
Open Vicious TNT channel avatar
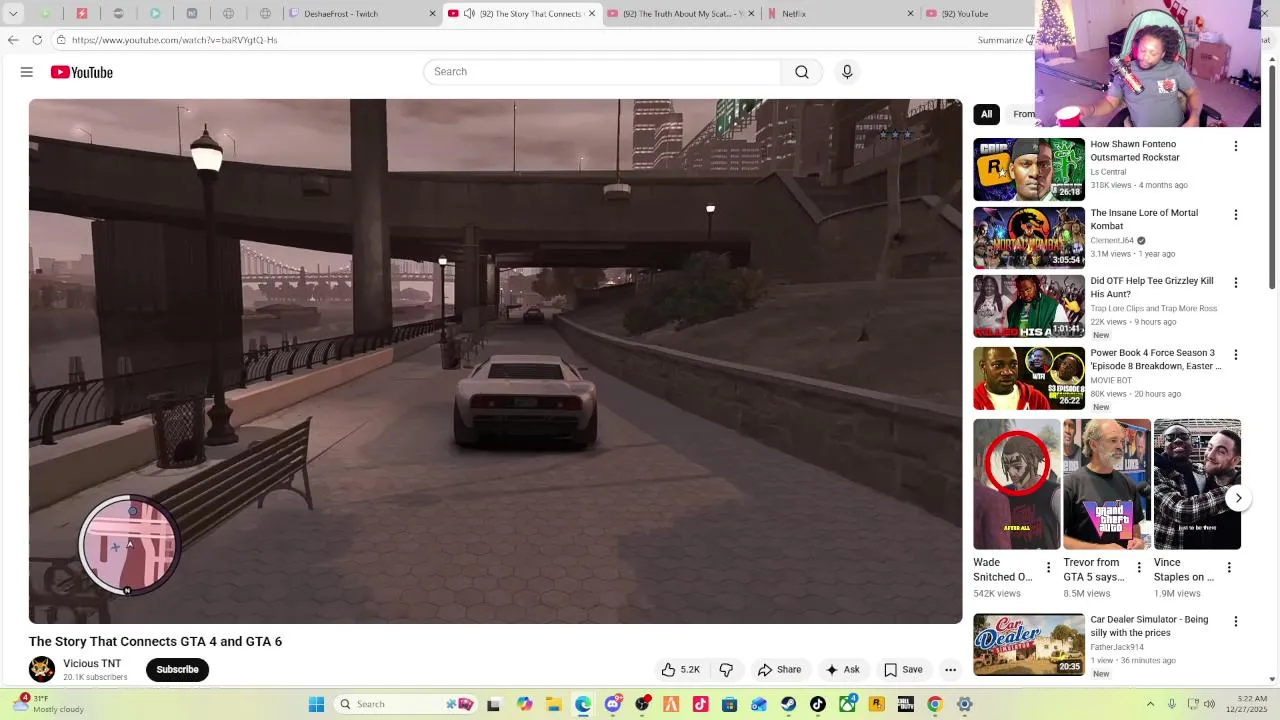(42, 669)
